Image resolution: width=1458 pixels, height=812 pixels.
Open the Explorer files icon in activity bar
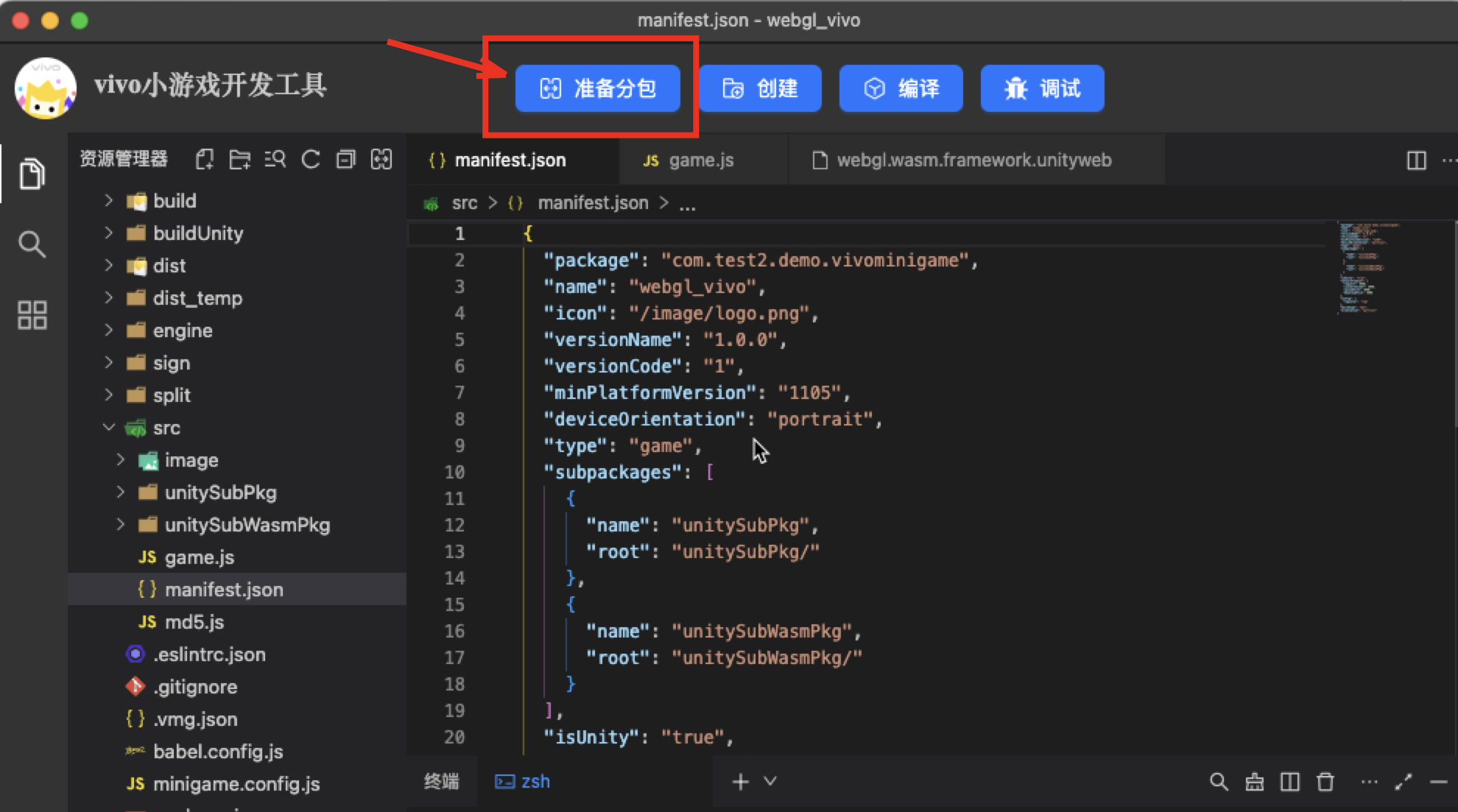[32, 174]
